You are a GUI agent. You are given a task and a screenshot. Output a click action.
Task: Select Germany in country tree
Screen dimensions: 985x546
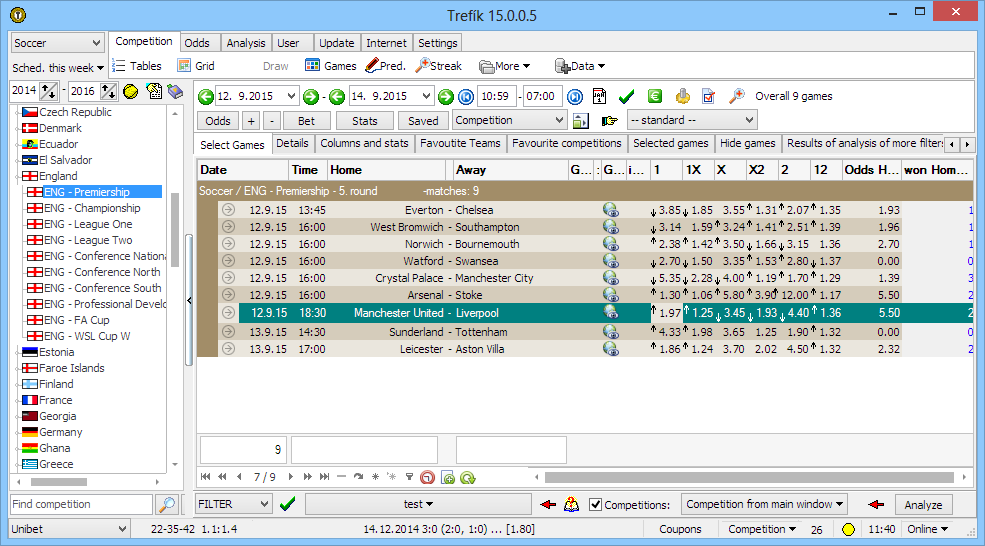click(61, 432)
